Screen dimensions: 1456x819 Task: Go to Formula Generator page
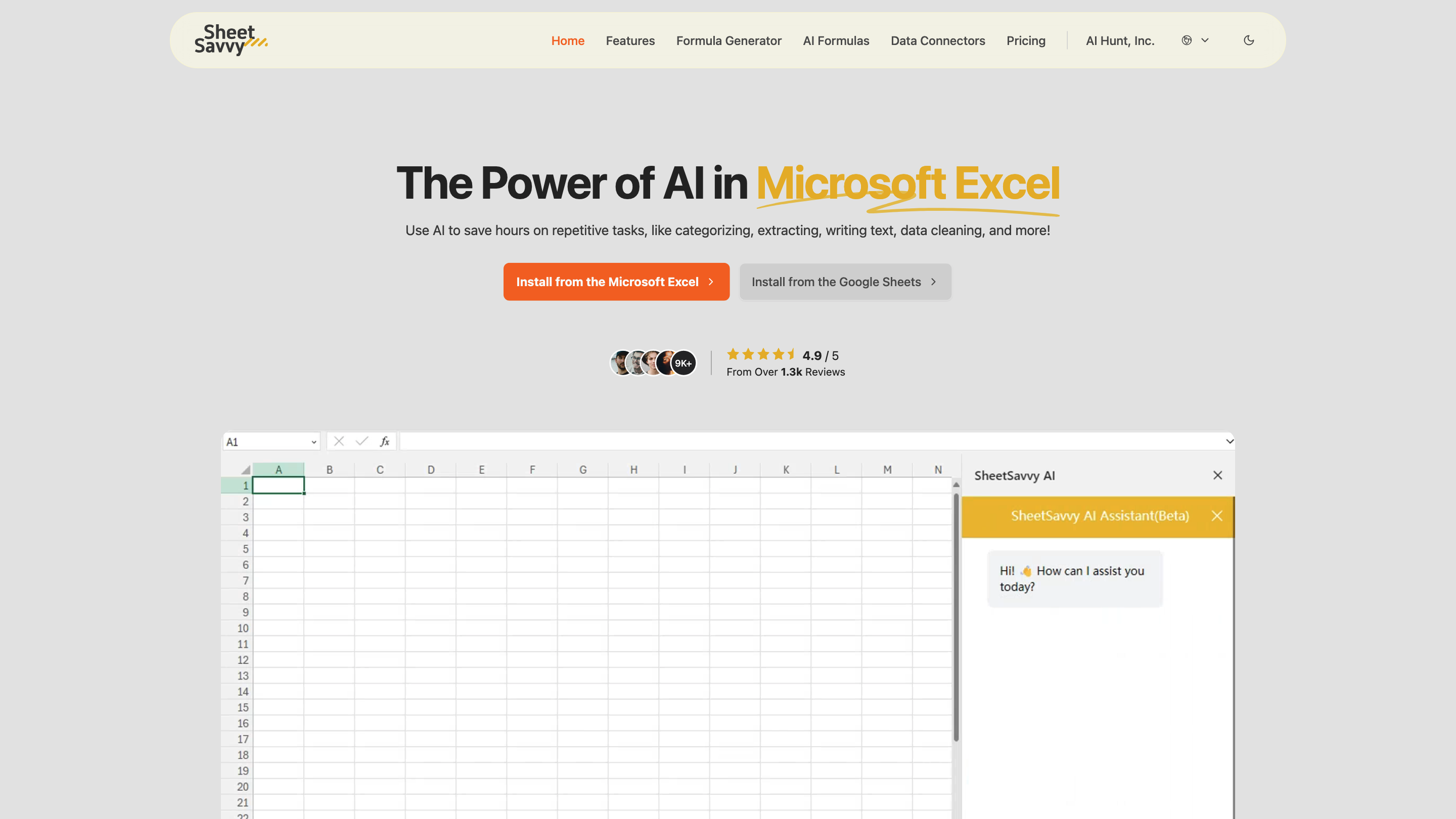(x=729, y=40)
